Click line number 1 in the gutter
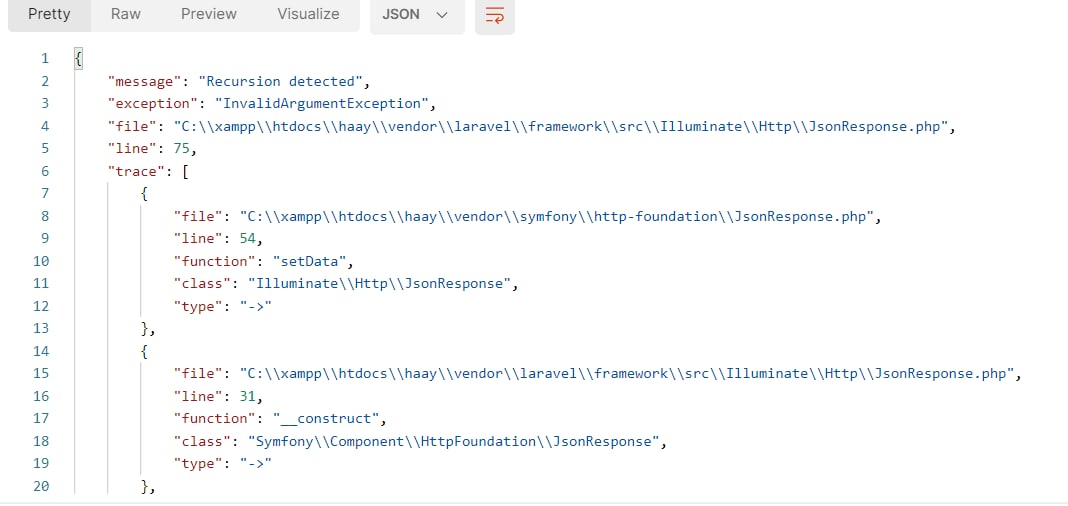This screenshot has width=1068, height=506. click(x=45, y=59)
